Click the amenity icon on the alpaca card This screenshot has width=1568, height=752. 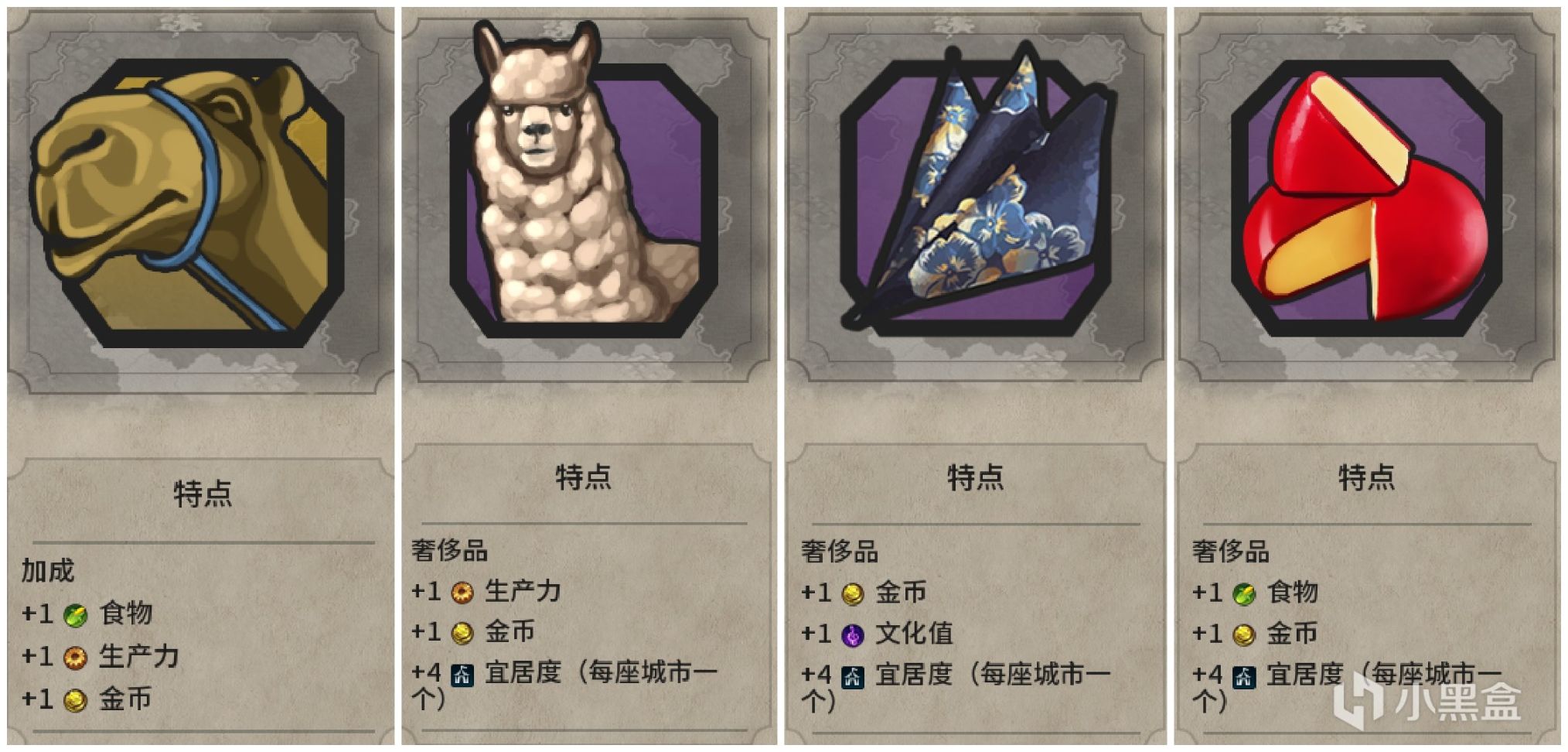point(462,675)
